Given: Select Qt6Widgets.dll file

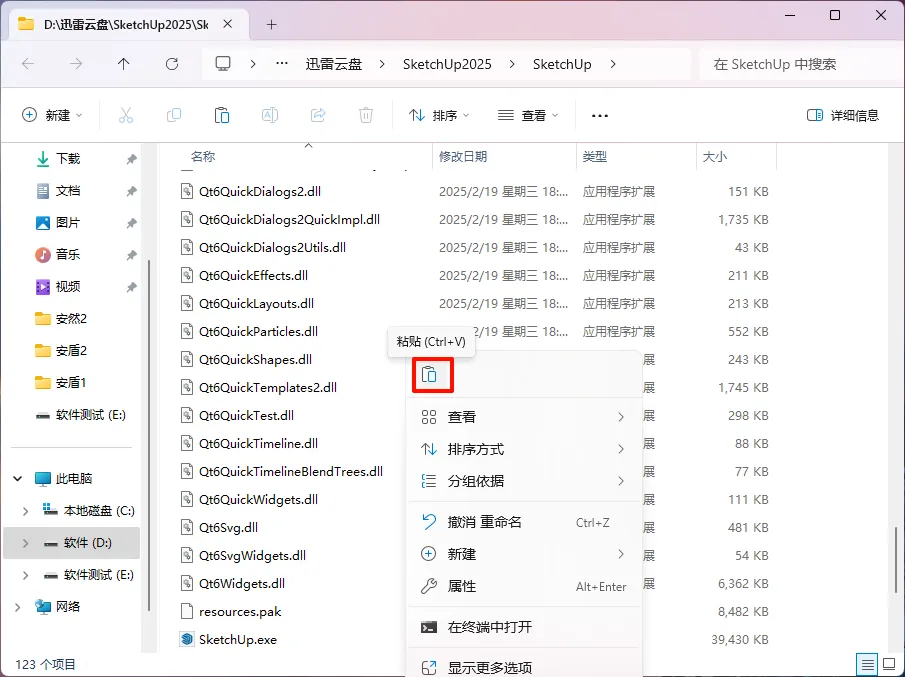Looking at the screenshot, I should [x=241, y=584].
